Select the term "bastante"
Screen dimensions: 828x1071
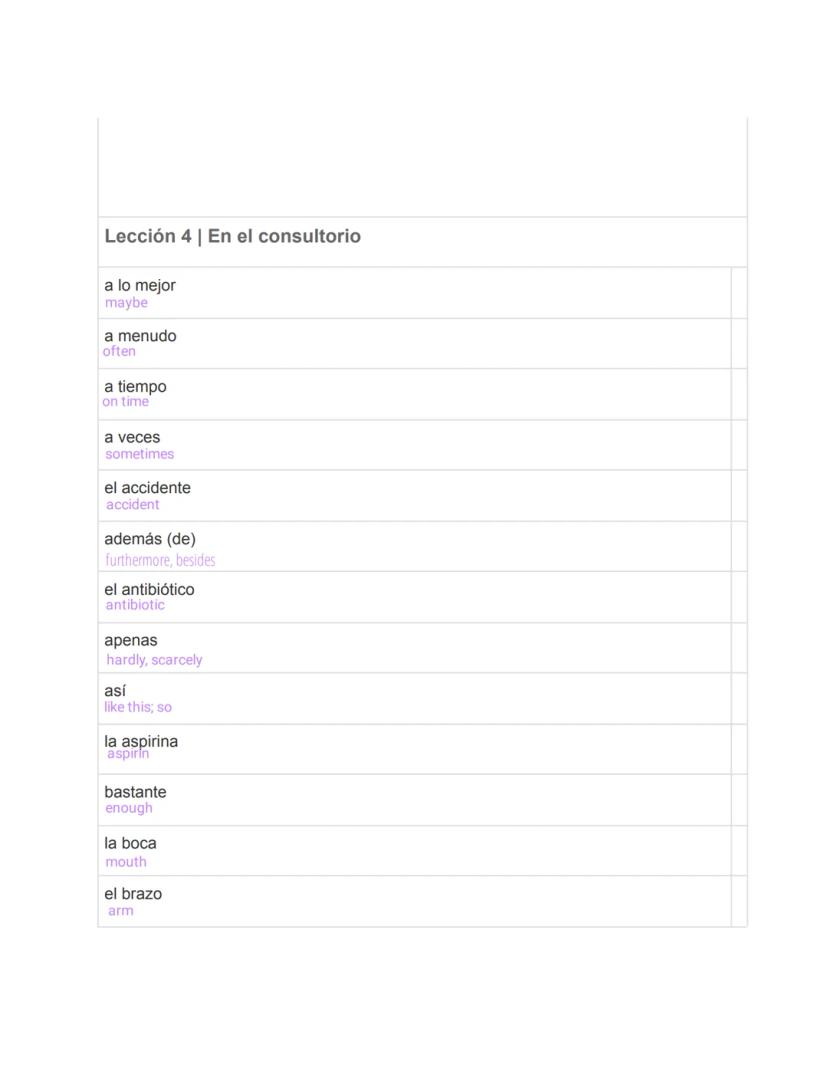135,792
